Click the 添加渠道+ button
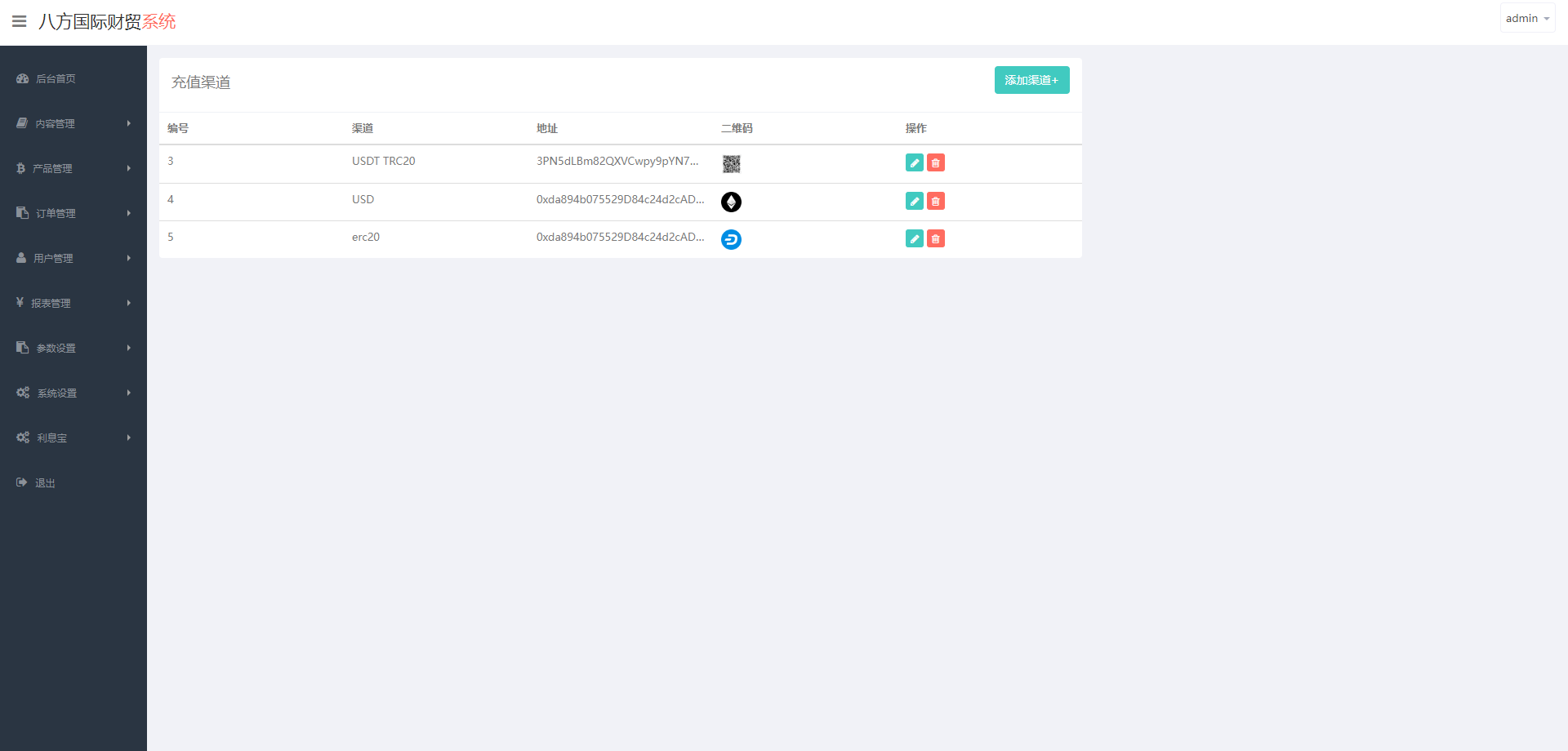Screen dimensions: 1568x751 tap(1031, 80)
